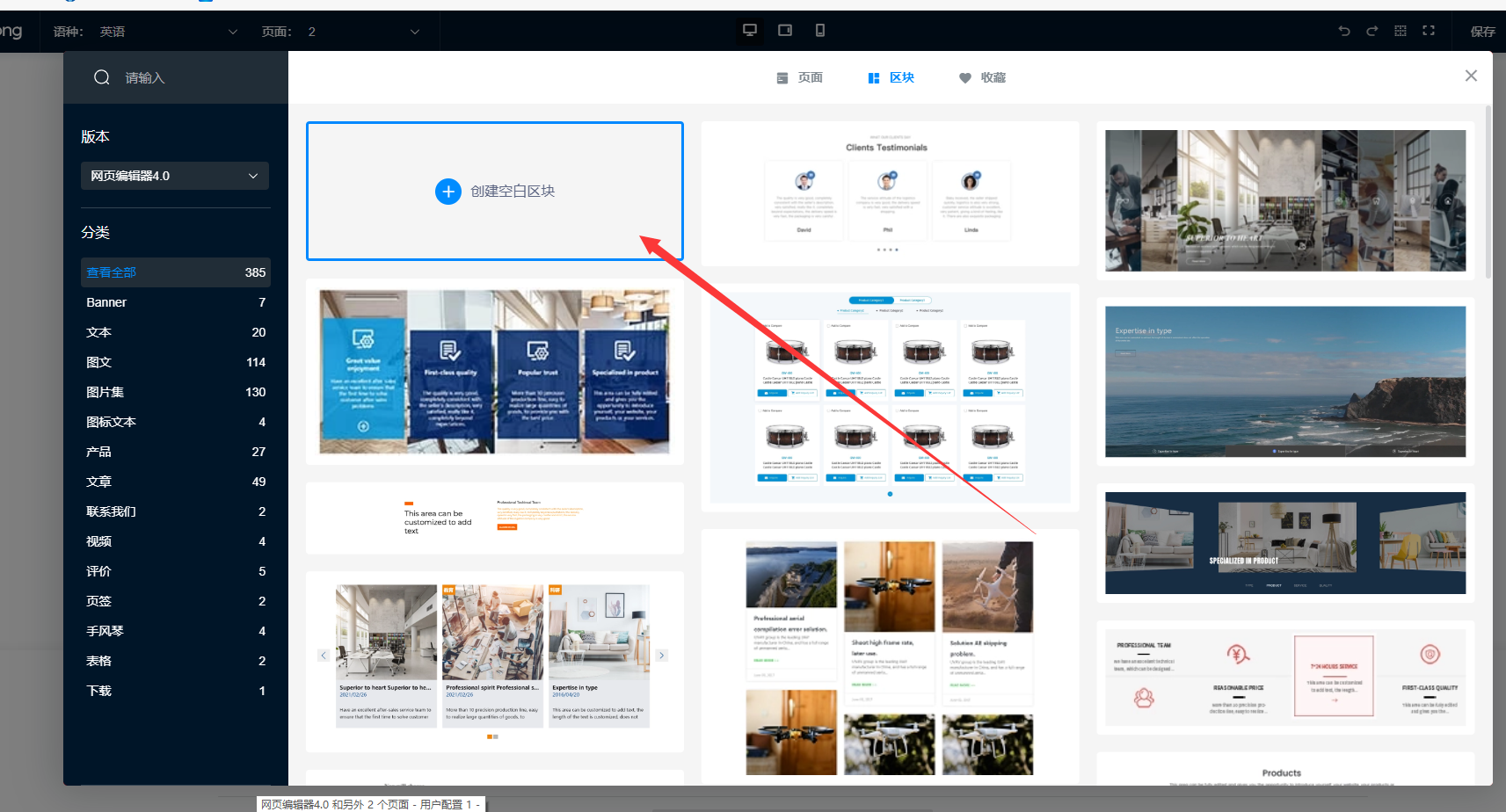Enter fullscreen mode with expand icon
1506x812 pixels.
pyautogui.click(x=1429, y=31)
